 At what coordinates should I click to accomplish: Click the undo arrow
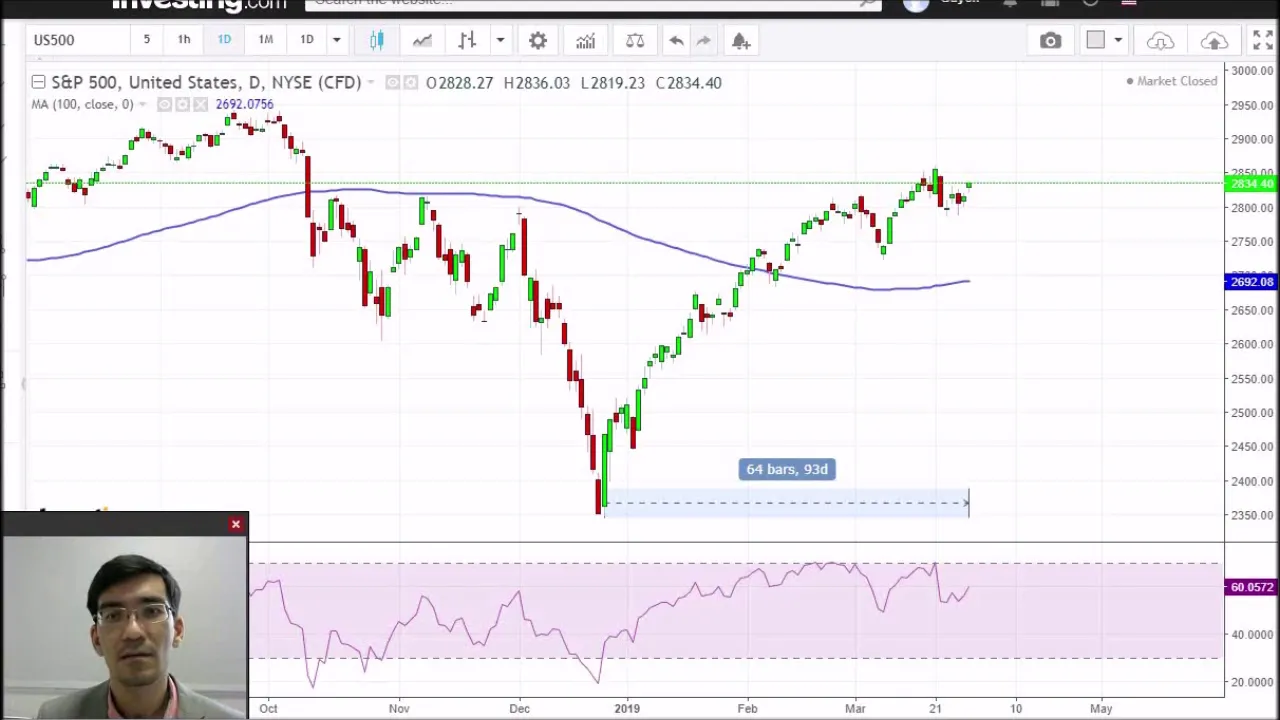click(676, 41)
